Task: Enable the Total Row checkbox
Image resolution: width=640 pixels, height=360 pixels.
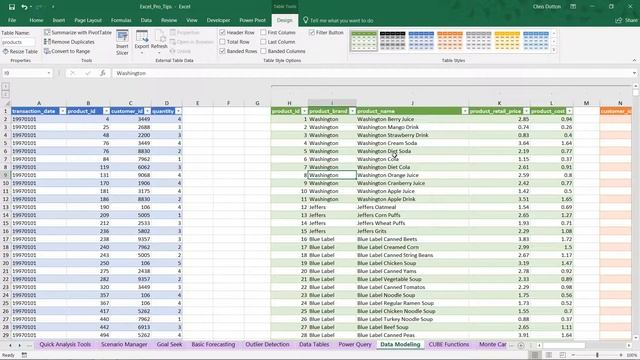Action: click(x=222, y=42)
